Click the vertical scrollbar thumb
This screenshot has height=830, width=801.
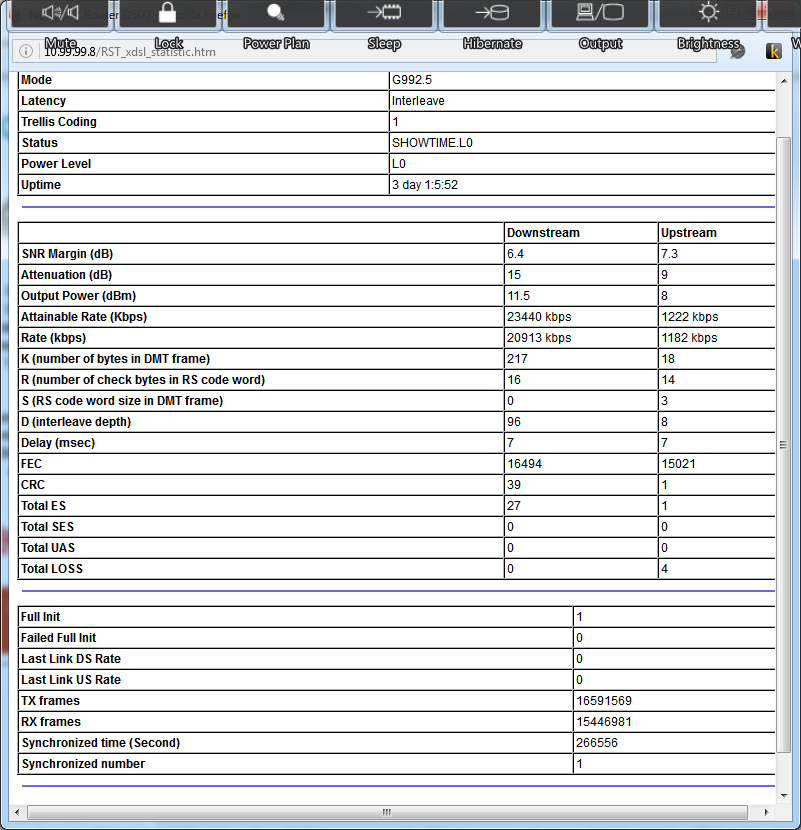point(784,445)
